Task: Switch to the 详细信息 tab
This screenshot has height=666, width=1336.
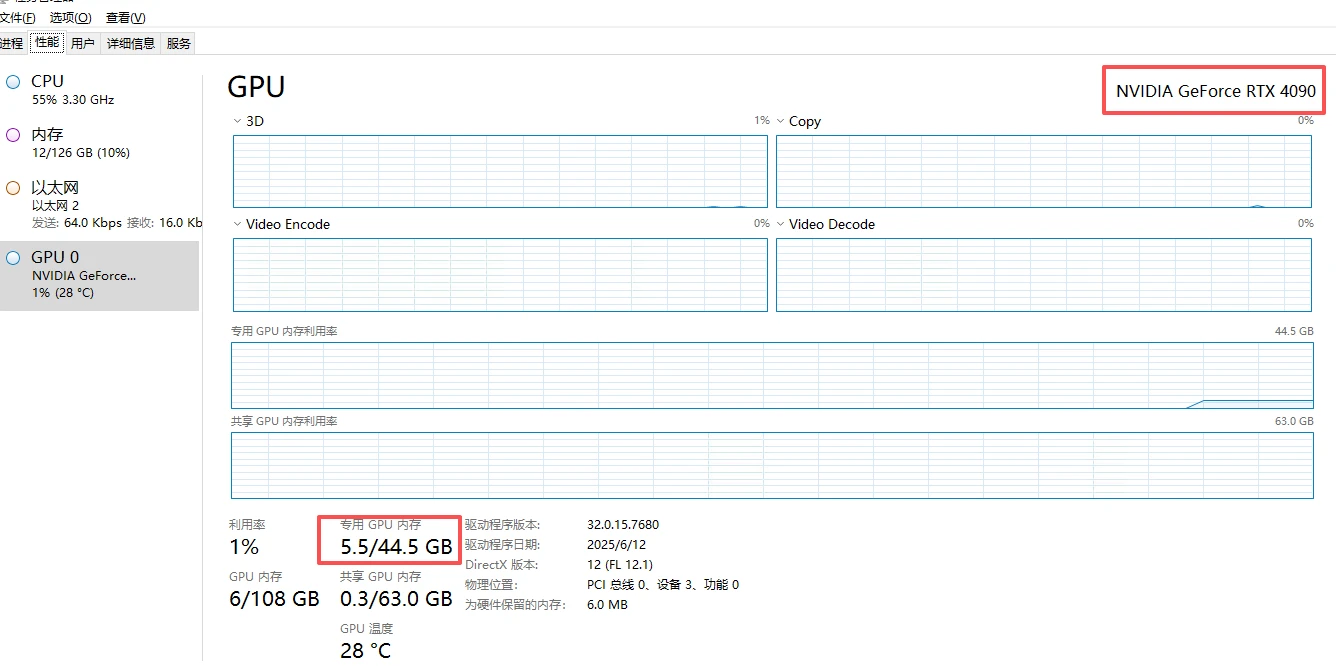Action: [131, 43]
